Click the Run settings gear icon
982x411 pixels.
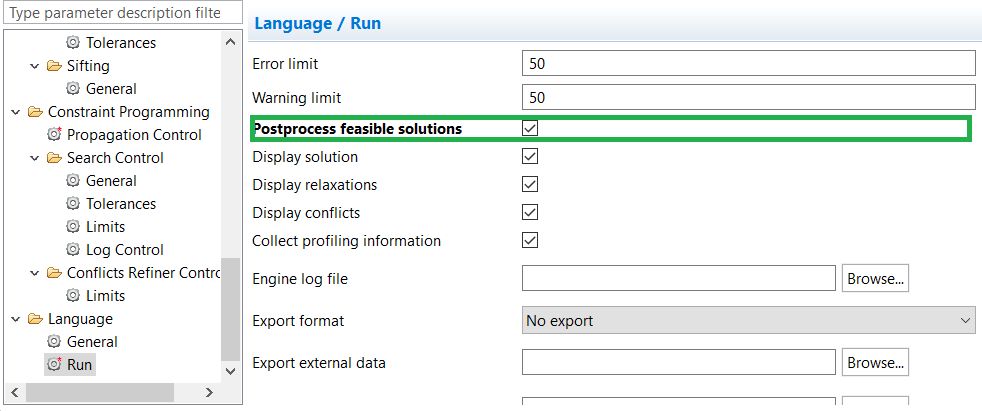click(54, 365)
